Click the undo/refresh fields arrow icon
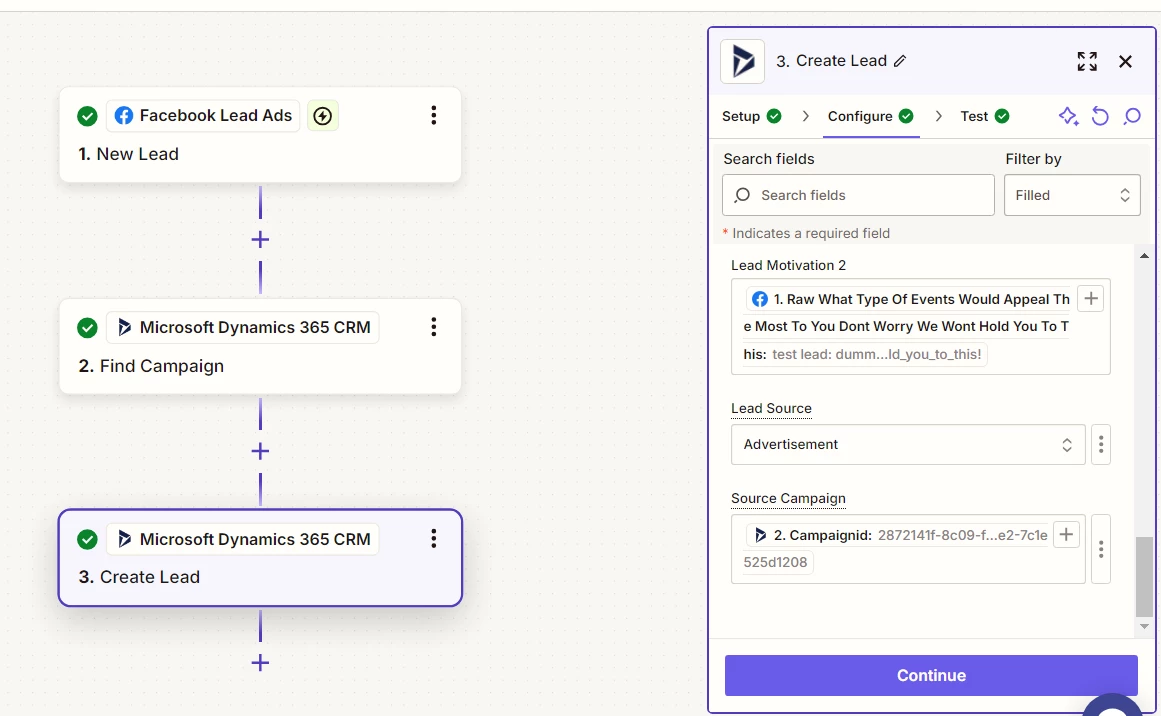This screenshot has height=716, width=1161. pyautogui.click(x=1100, y=116)
